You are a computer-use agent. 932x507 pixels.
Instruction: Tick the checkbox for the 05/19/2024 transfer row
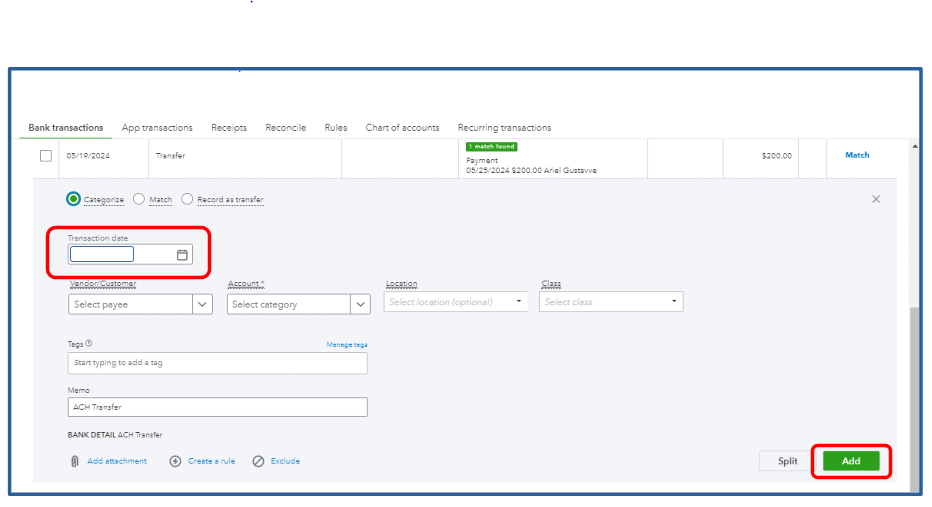[x=46, y=156]
